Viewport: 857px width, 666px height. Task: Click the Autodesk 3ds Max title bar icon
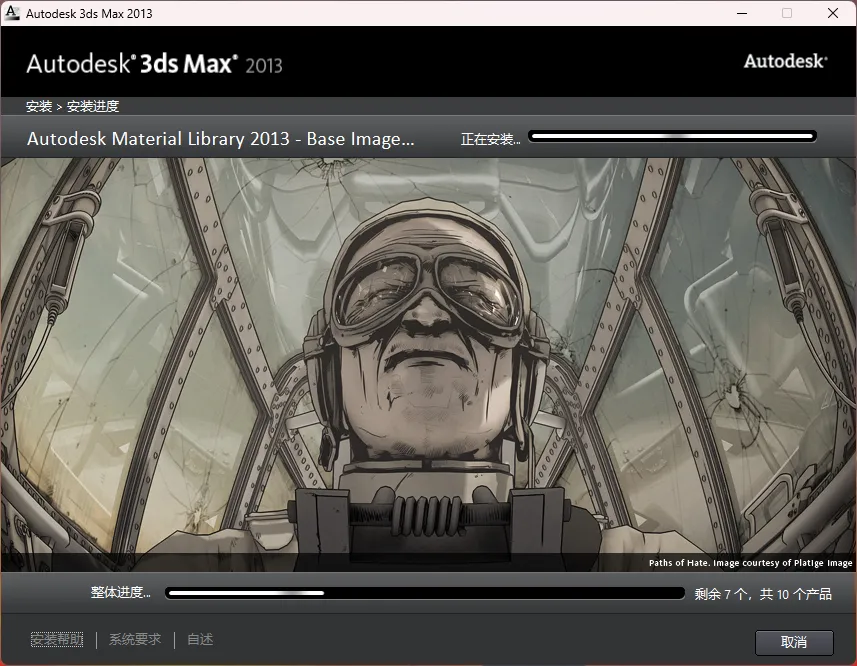click(x=12, y=13)
